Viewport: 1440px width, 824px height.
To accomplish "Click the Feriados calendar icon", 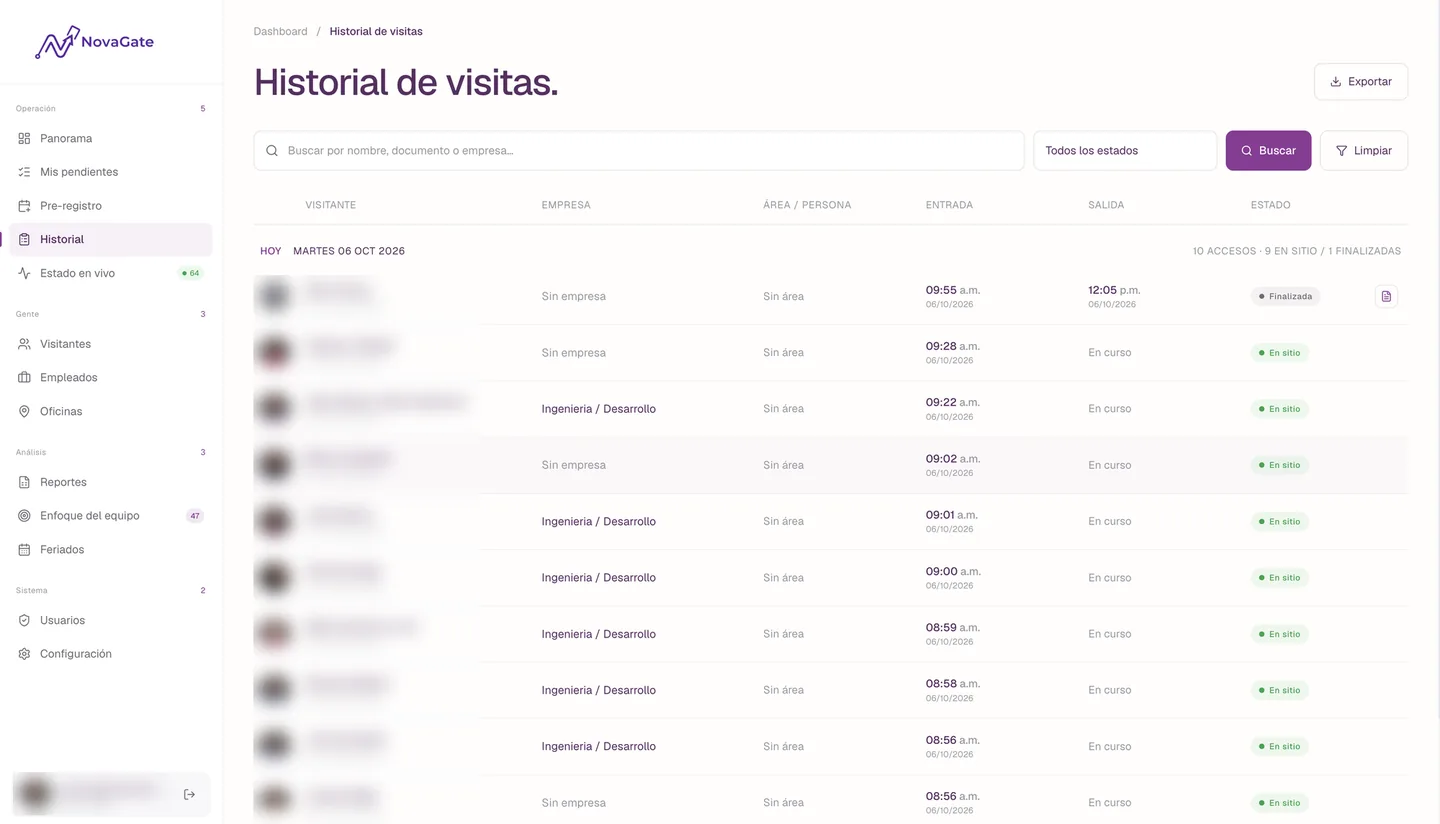I will [24, 549].
